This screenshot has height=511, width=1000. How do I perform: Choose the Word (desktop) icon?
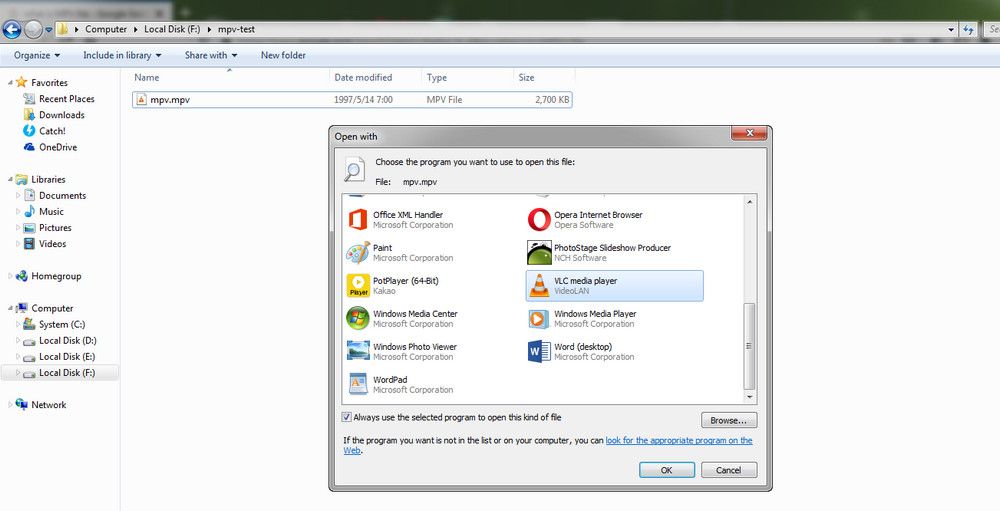point(539,352)
